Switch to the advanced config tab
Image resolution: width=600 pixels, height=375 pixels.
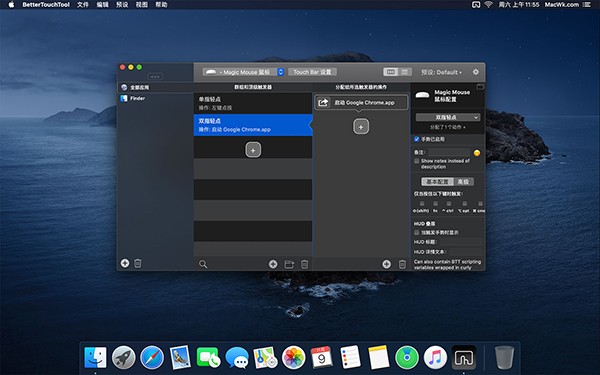(463, 182)
